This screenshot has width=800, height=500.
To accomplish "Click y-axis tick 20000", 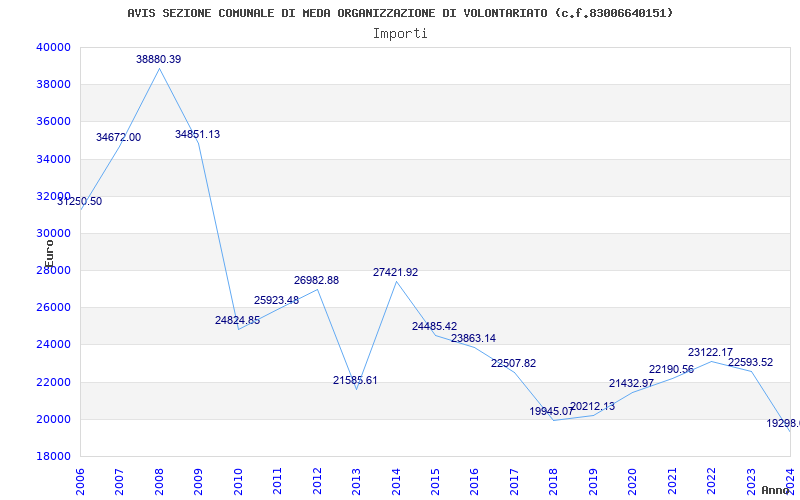I will (x=53, y=419).
